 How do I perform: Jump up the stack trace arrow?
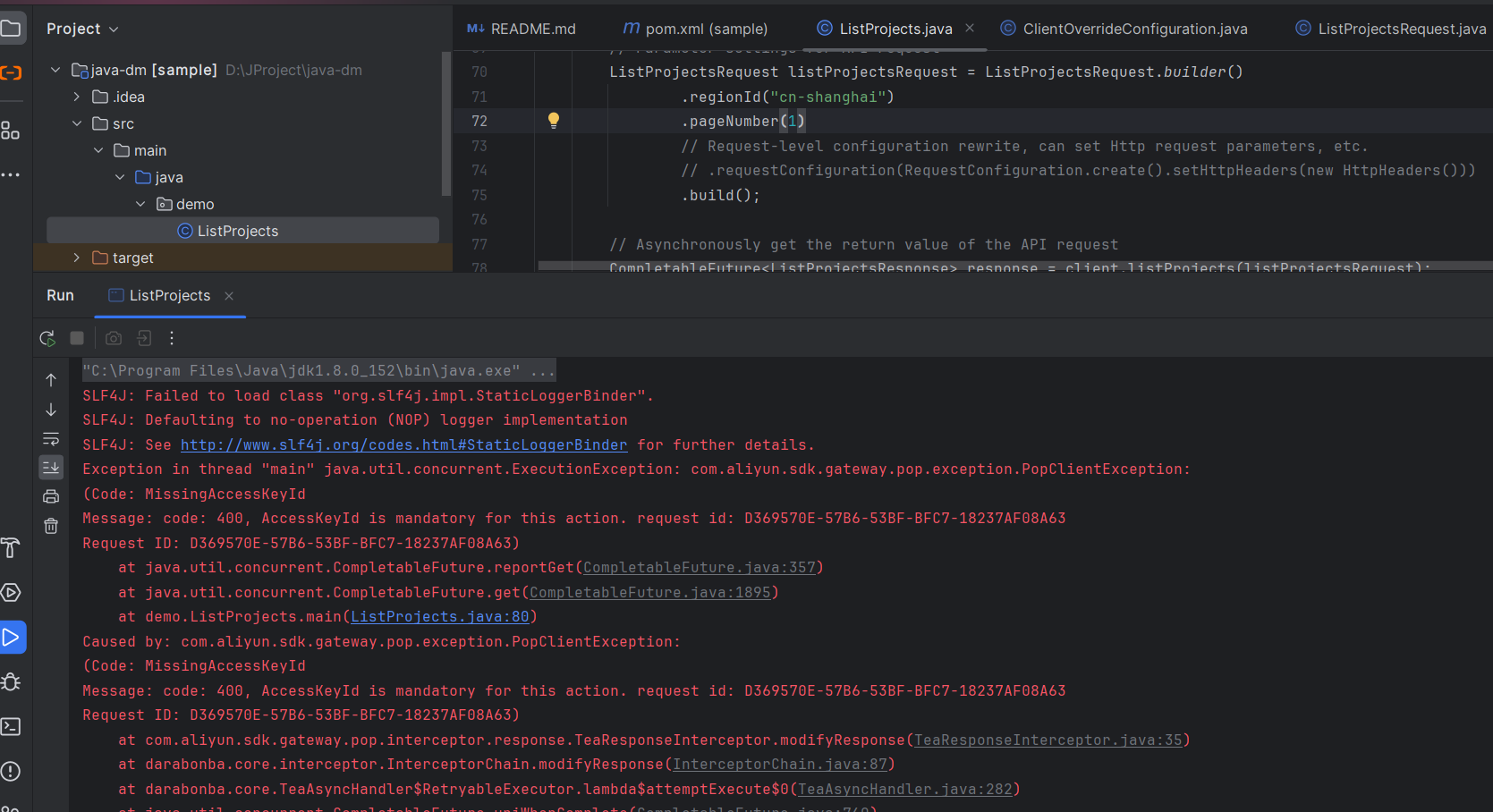tap(51, 380)
